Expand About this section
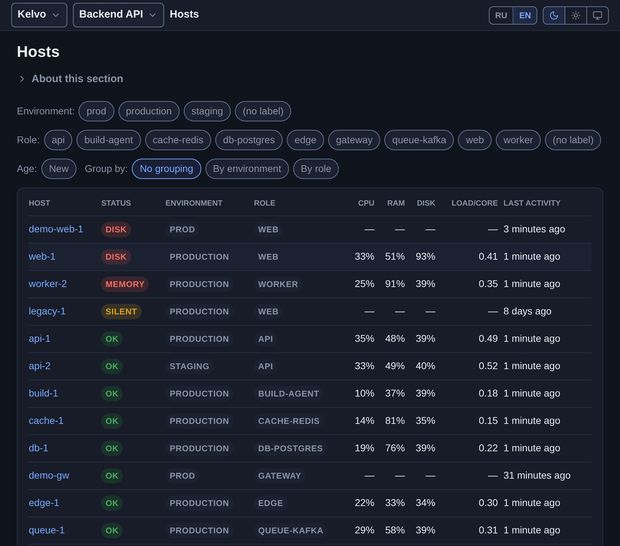 pyautogui.click(x=71, y=79)
